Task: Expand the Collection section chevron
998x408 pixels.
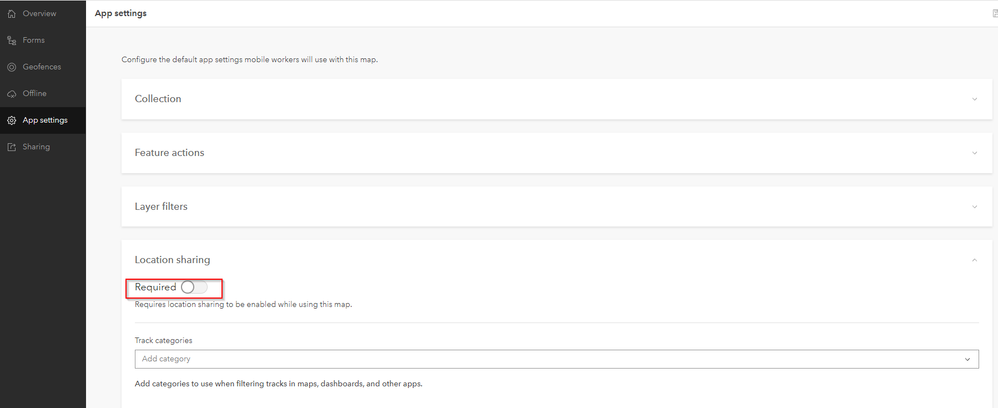Action: (x=975, y=99)
